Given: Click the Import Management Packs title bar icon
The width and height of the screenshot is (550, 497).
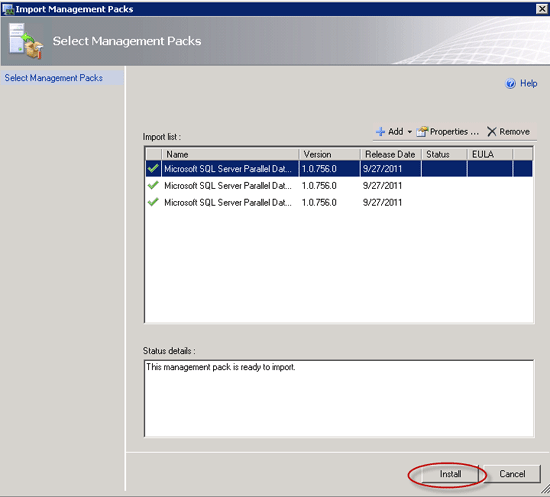Looking at the screenshot, I should coord(8,9).
